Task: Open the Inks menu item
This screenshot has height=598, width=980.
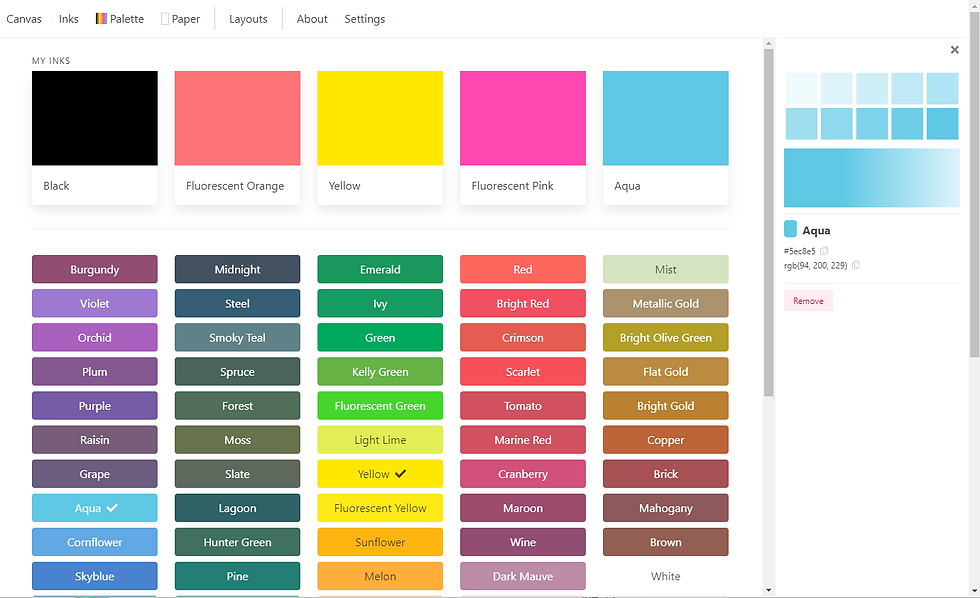Action: click(x=69, y=19)
